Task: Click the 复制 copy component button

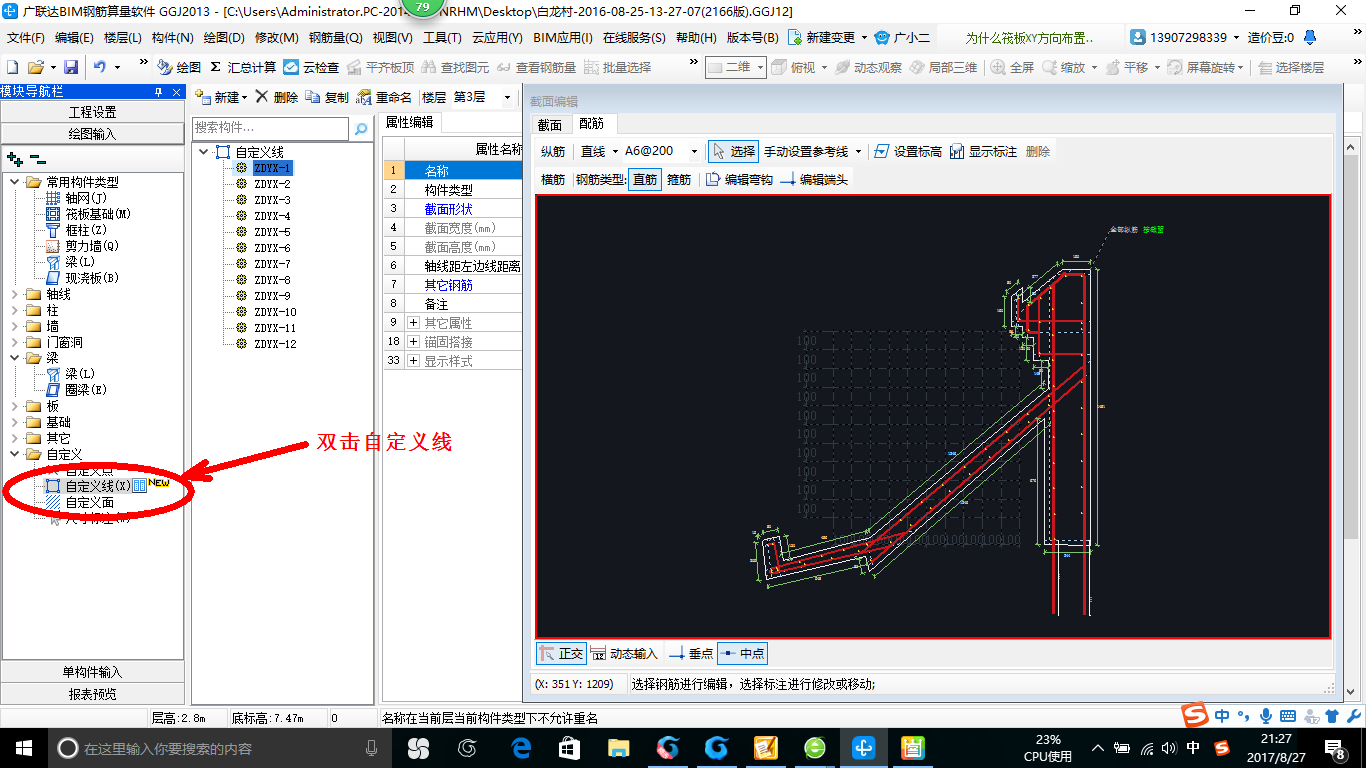Action: pyautogui.click(x=327, y=97)
